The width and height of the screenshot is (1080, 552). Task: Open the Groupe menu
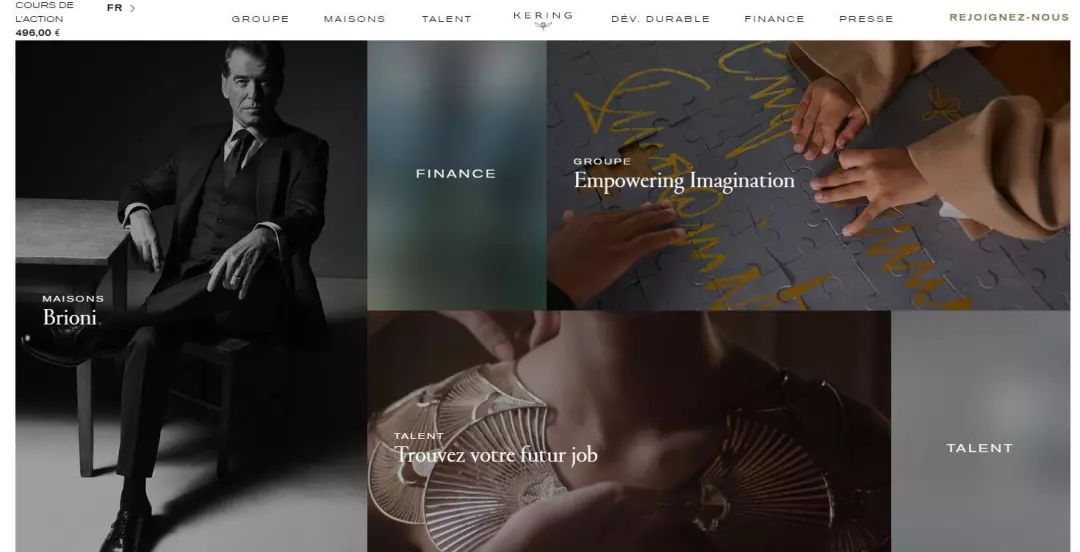tap(260, 19)
